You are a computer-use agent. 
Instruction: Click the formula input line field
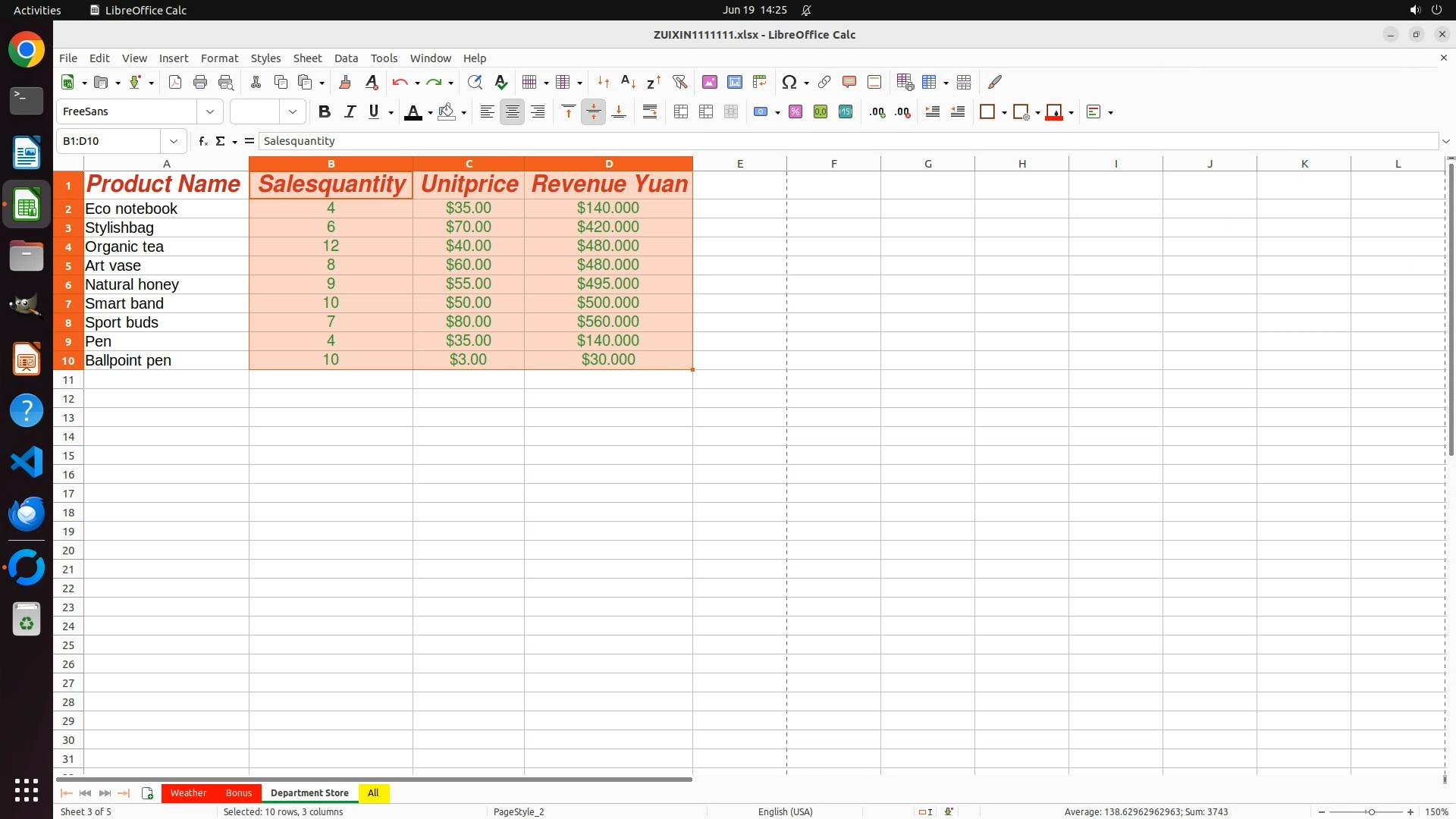tap(834, 141)
